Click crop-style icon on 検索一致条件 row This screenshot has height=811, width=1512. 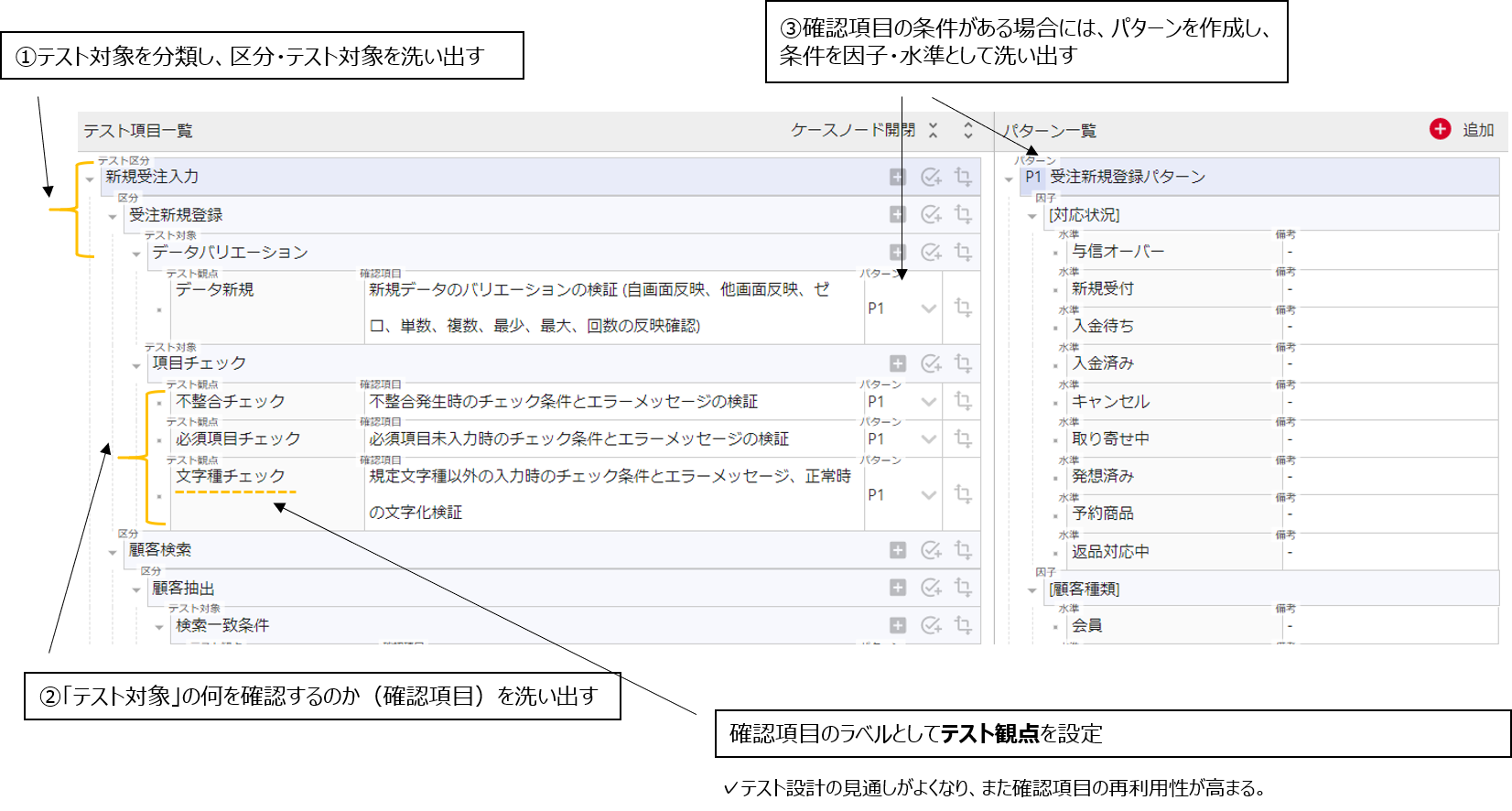963,625
